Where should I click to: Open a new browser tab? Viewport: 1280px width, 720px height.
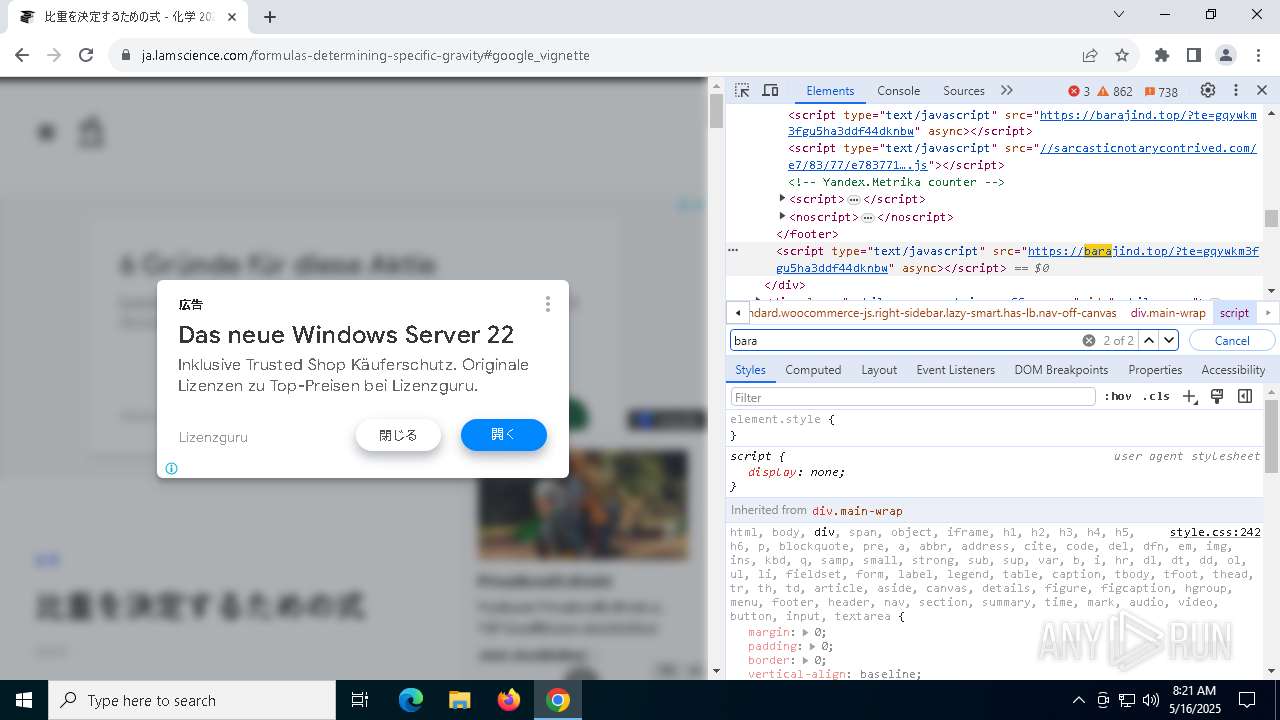pyautogui.click(x=270, y=16)
